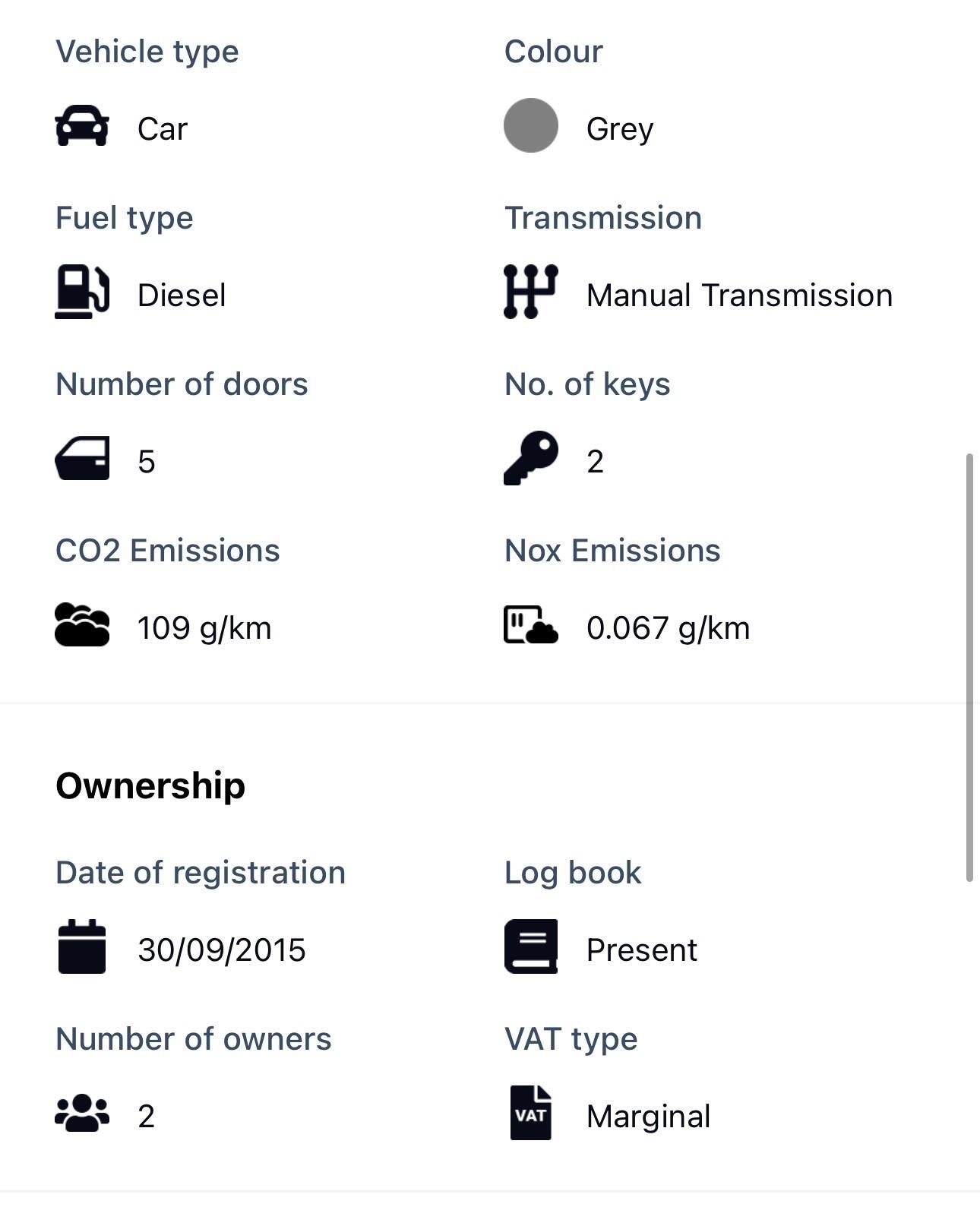Screen dimensions: 980x1207
Task: Click the VAT document icon
Action: click(x=530, y=1113)
